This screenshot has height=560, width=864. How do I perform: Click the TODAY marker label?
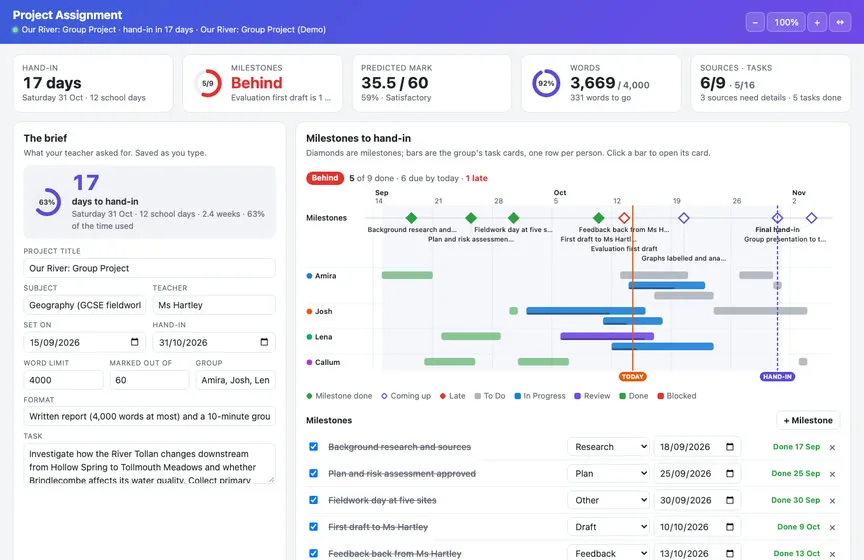[x=633, y=376]
